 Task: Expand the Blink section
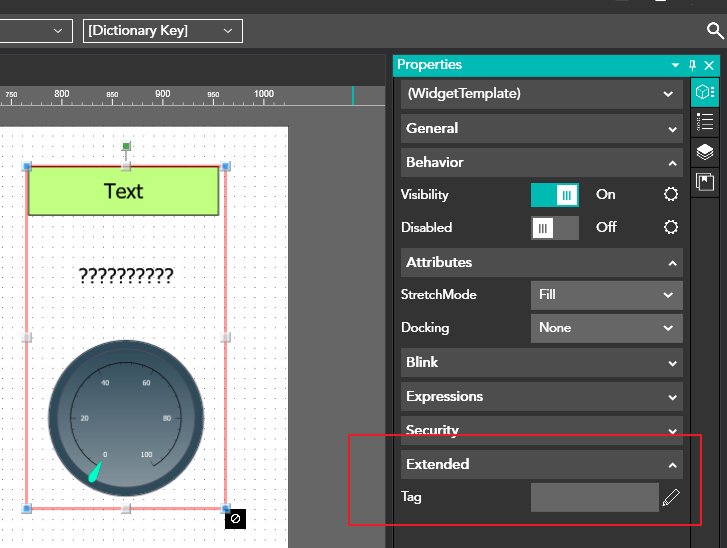click(x=541, y=362)
